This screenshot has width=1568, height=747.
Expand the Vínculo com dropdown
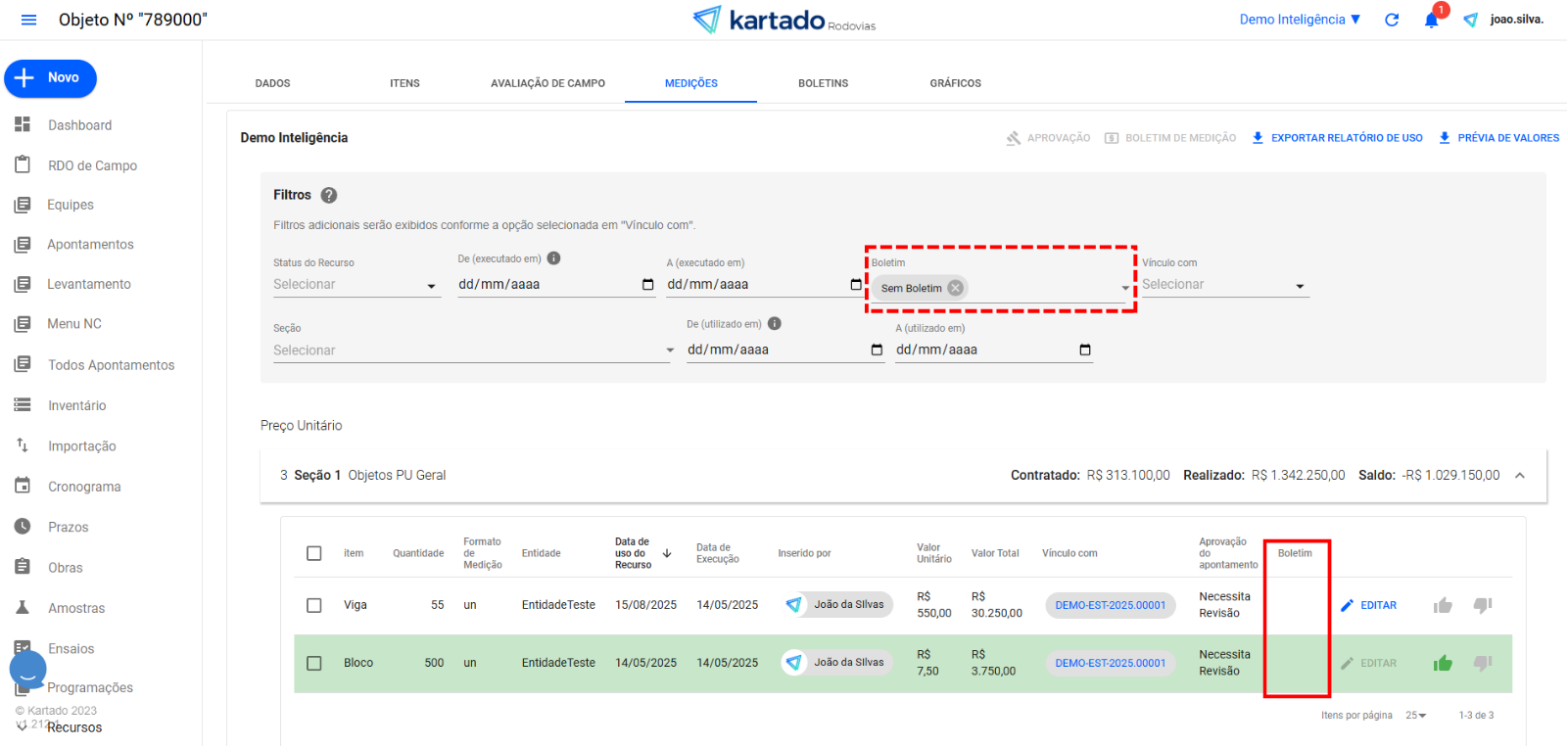point(1224,285)
